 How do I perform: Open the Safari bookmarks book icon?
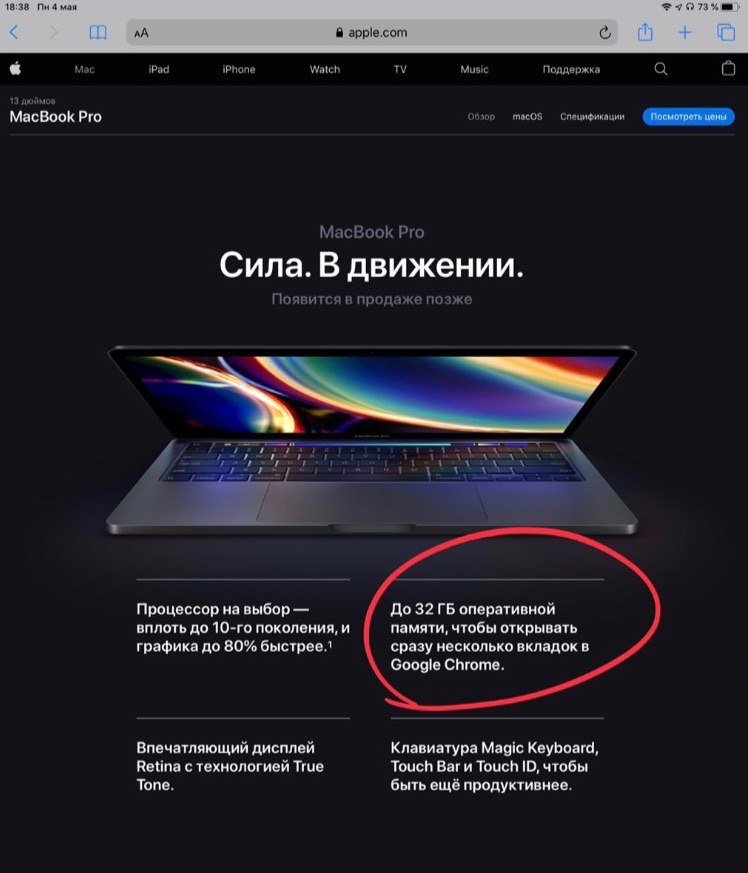pyautogui.click(x=98, y=32)
